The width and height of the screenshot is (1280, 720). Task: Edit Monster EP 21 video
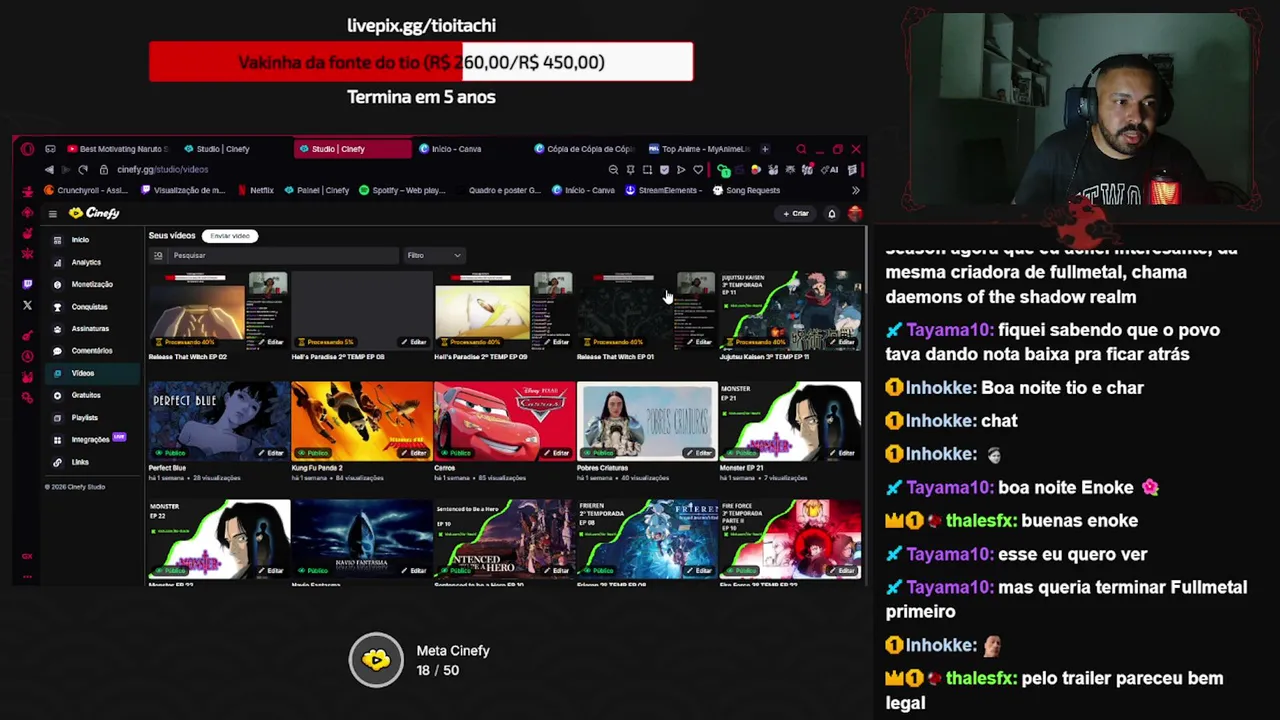pos(843,453)
